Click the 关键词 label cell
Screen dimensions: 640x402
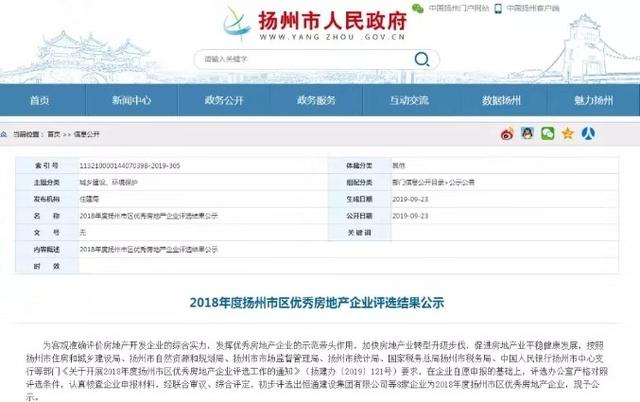coord(360,232)
